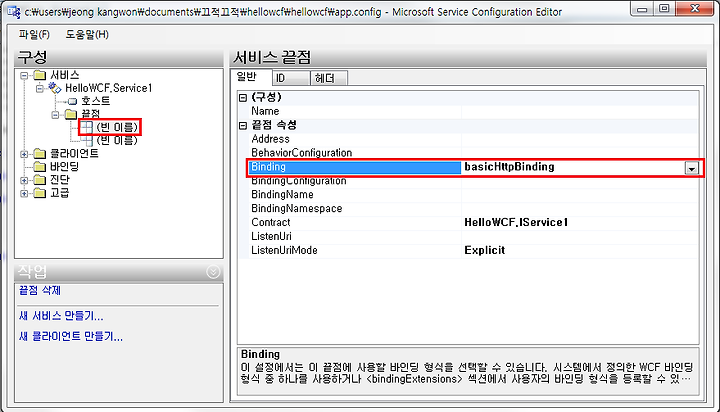Click the Name value field
720x412 pixels.
pyautogui.click(x=579, y=111)
